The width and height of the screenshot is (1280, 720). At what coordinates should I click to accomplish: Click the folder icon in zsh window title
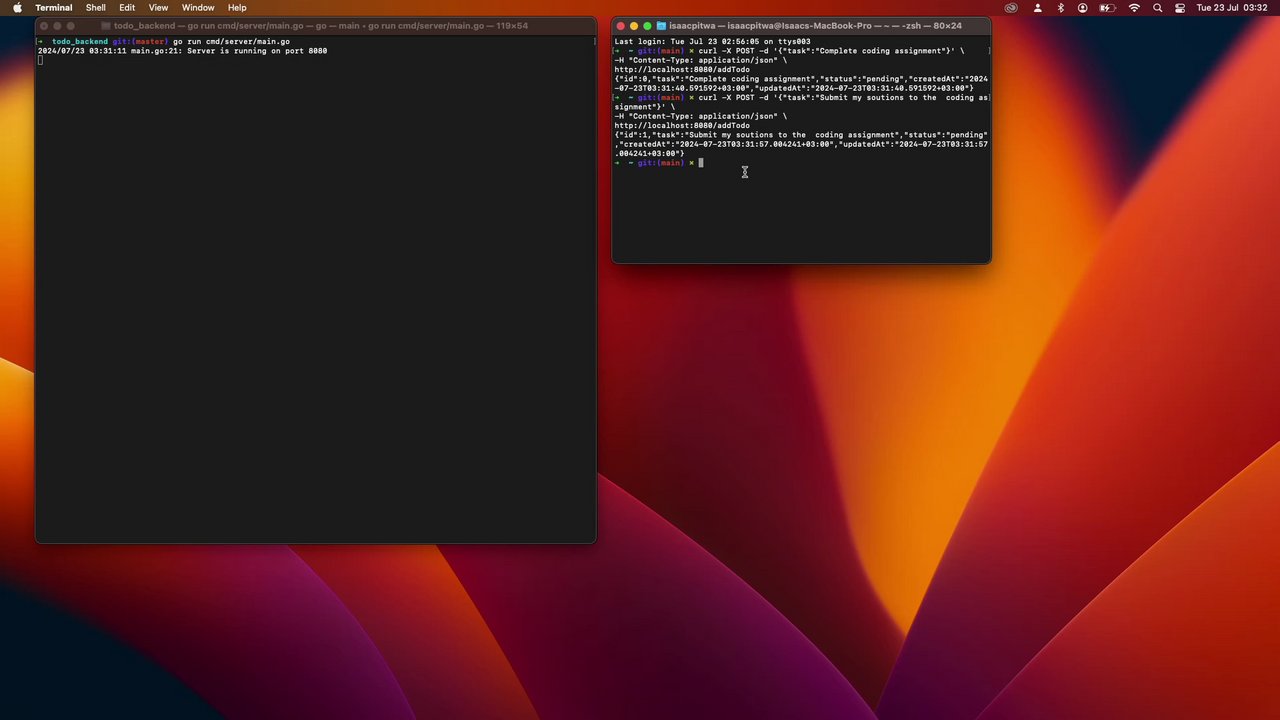[x=661, y=26]
